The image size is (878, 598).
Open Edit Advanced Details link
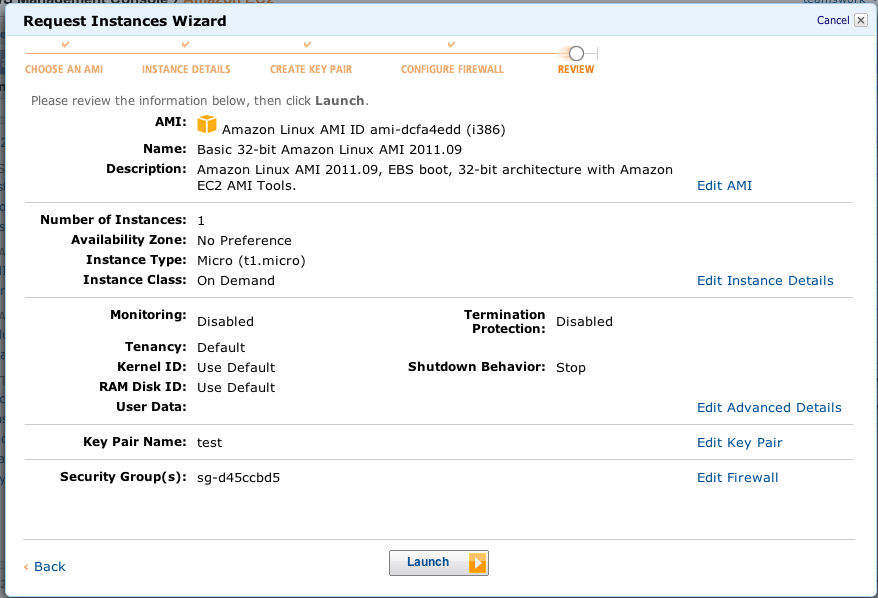point(769,408)
